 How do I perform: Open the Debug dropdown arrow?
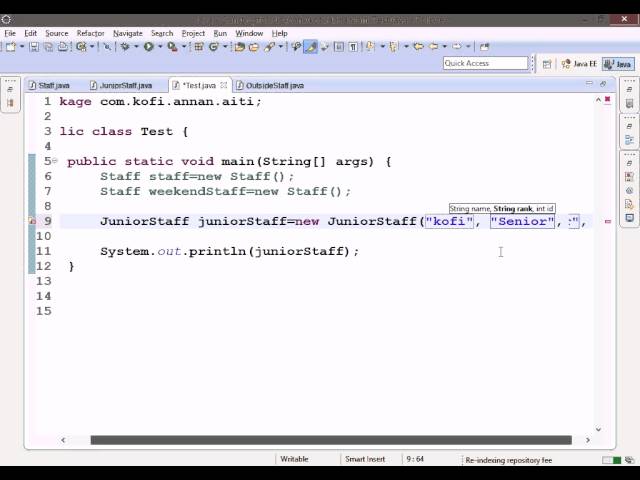[x=136, y=47]
